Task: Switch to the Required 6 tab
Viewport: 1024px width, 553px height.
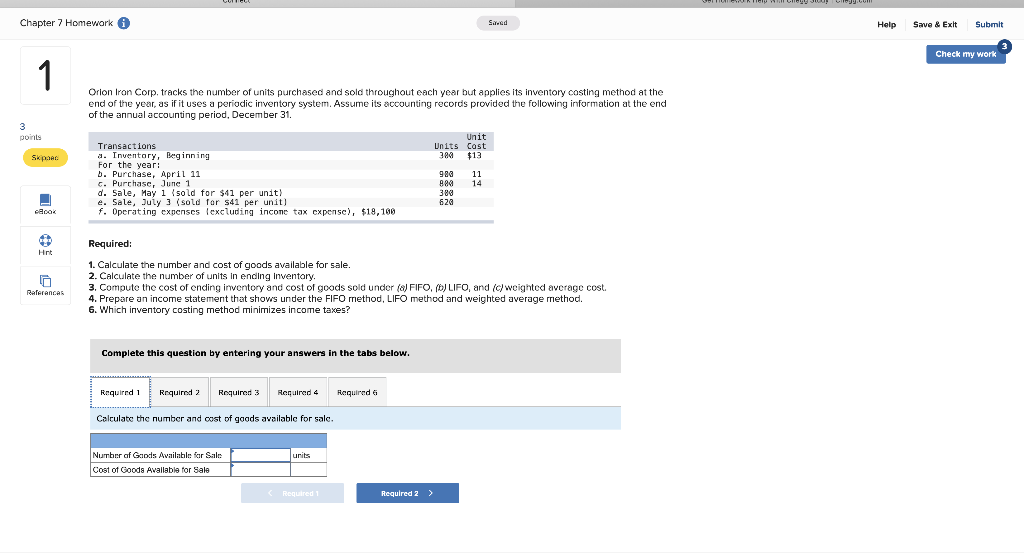Action: point(357,392)
